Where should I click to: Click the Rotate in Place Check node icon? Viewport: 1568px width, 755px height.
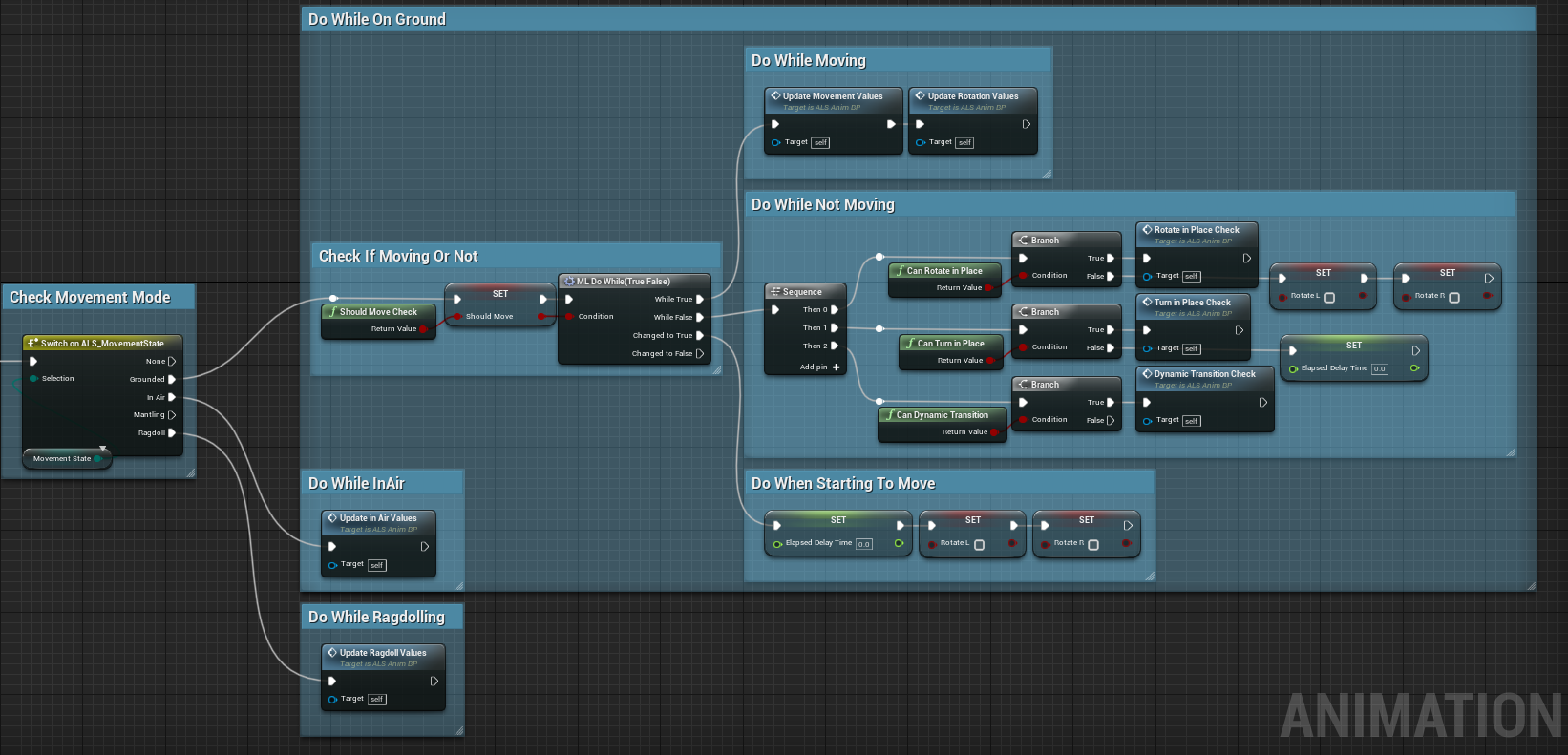[x=1147, y=230]
